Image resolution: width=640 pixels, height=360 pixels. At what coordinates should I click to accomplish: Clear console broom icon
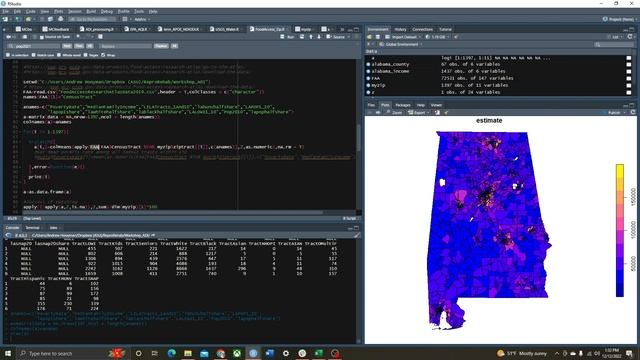coord(357,236)
